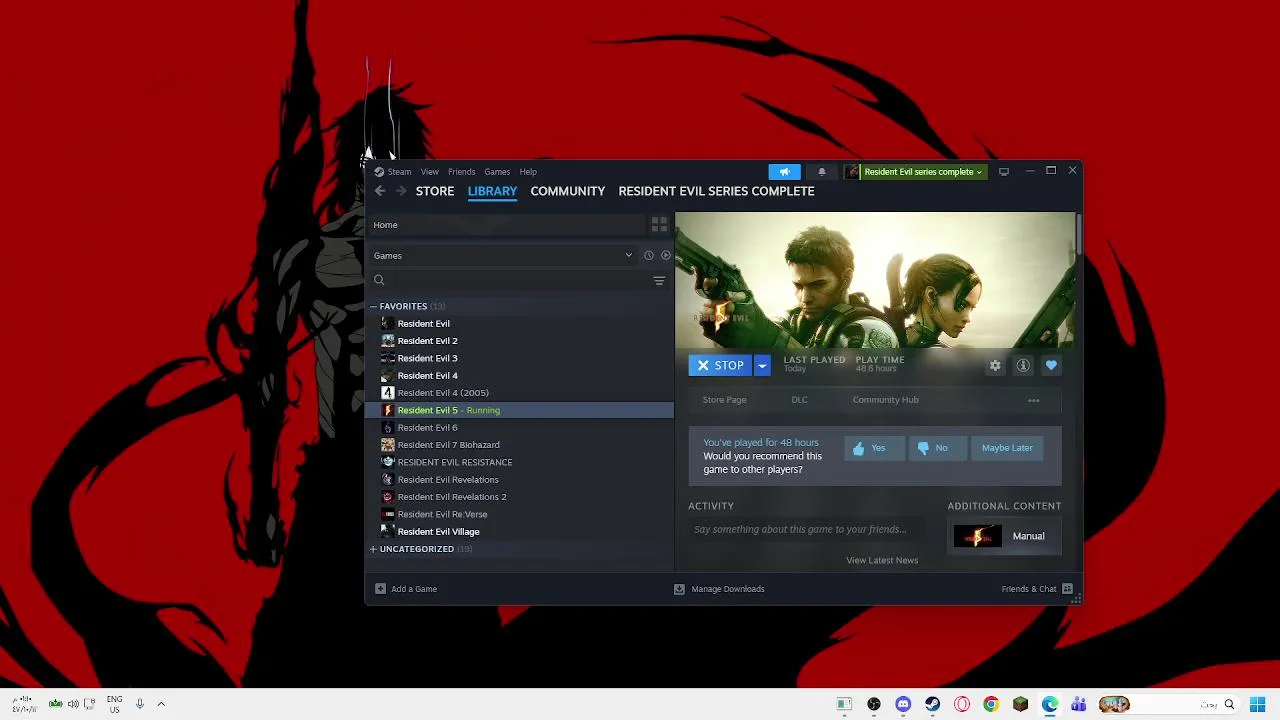Open the Games menu in the menu bar
Screen dimensions: 1280x720
[x=497, y=172]
